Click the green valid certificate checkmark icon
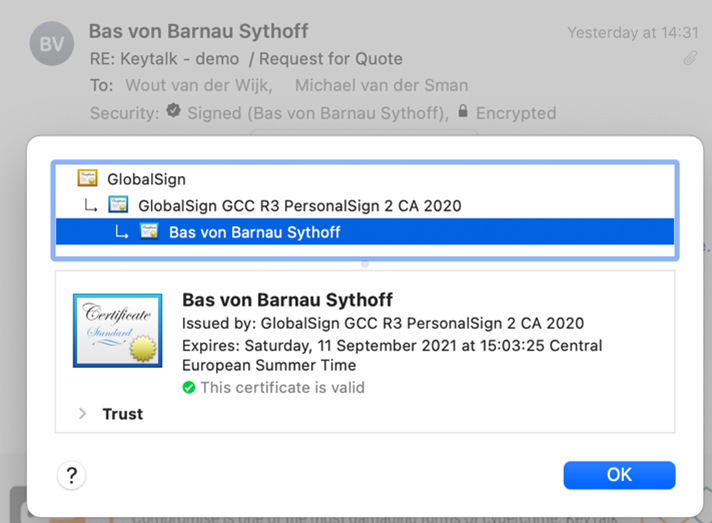Viewport: 712px width, 523px height. coord(189,387)
